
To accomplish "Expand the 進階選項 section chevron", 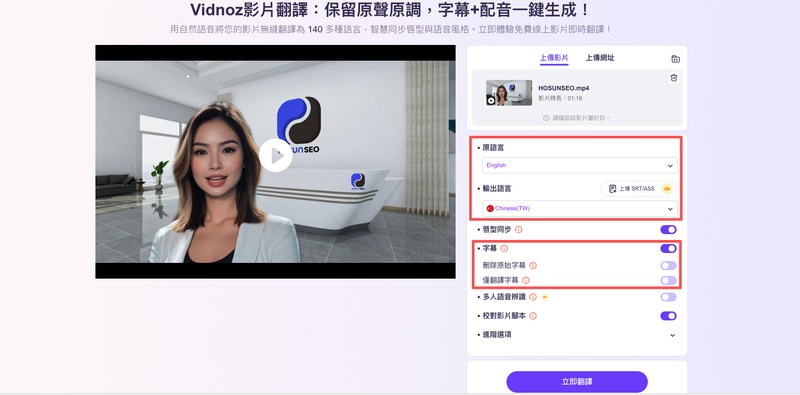I will point(672,335).
